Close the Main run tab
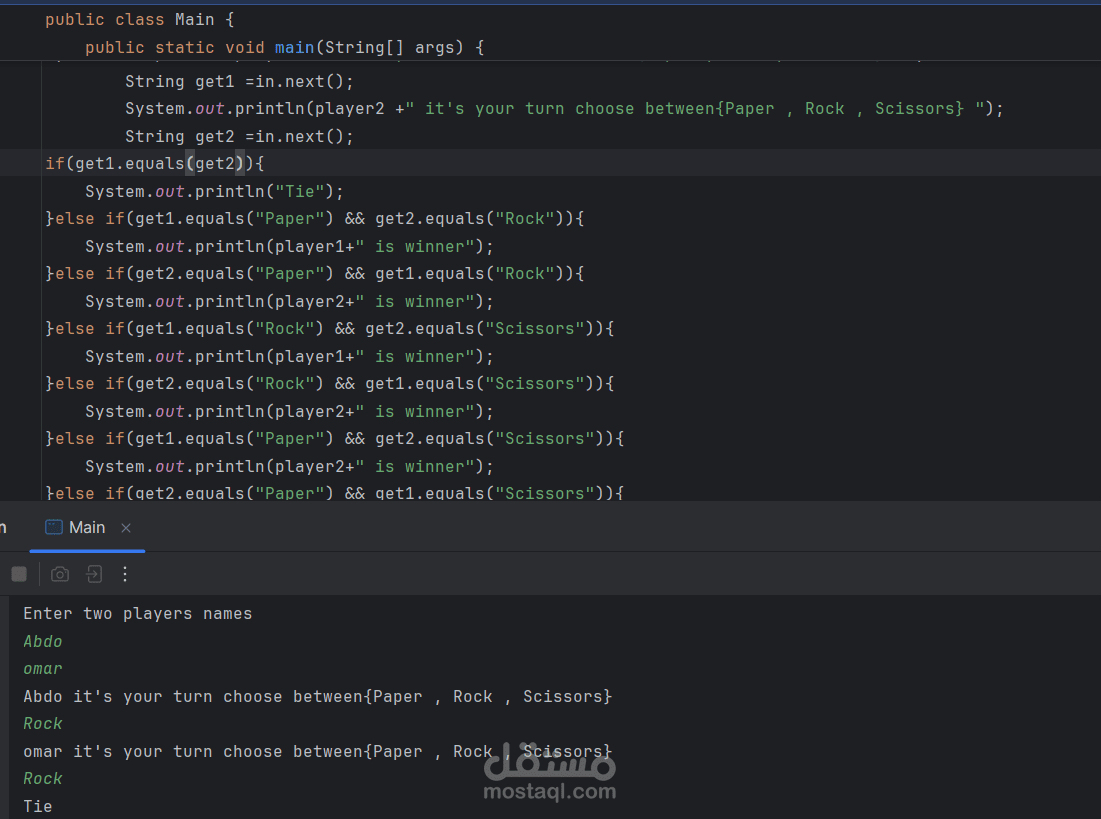The image size is (1101, 819). pyautogui.click(x=126, y=528)
